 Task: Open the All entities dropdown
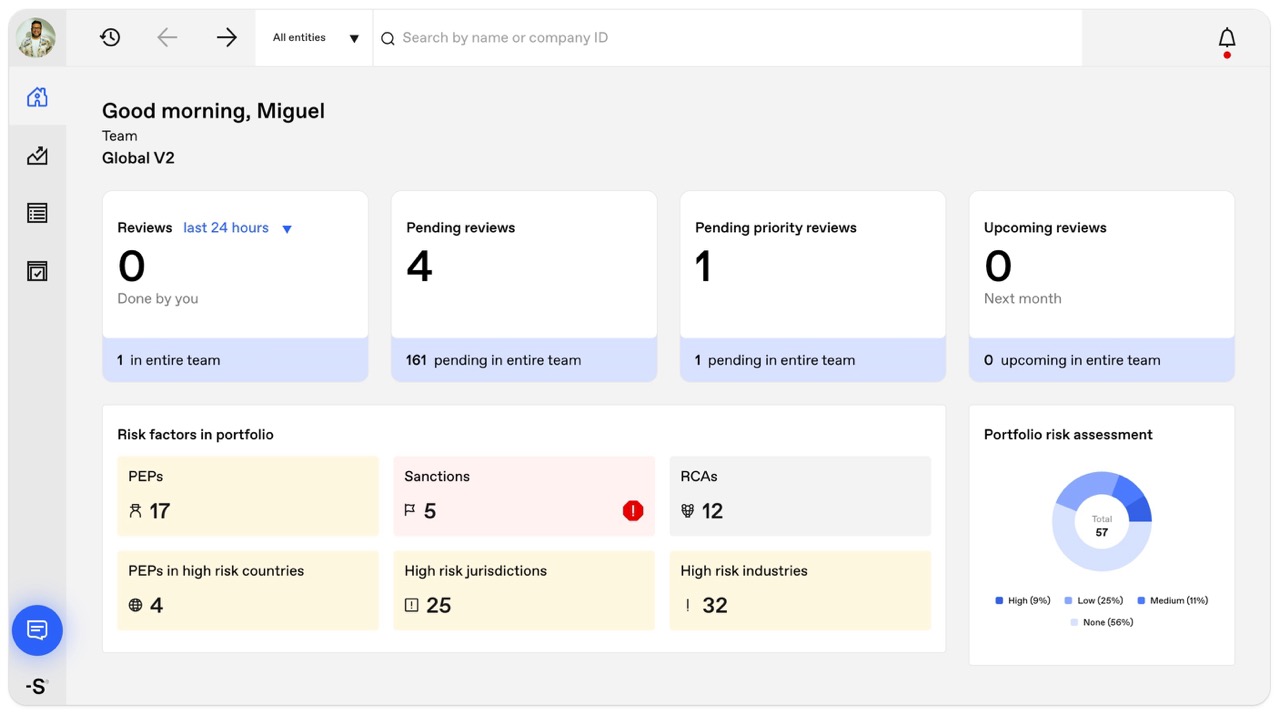(x=313, y=37)
